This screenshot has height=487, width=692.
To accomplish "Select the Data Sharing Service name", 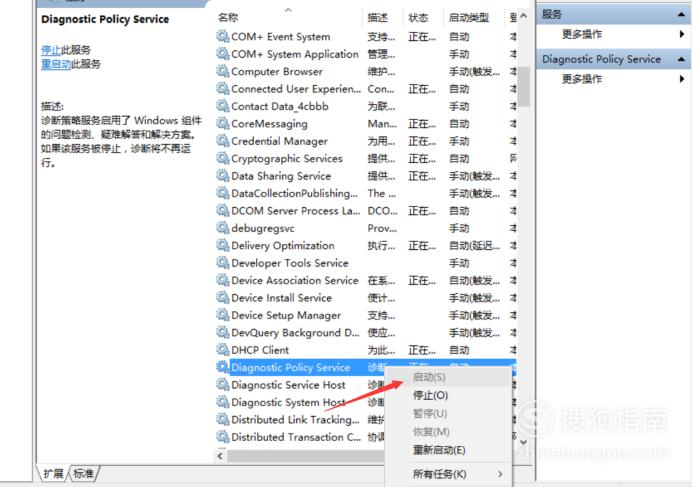I will 281,176.
